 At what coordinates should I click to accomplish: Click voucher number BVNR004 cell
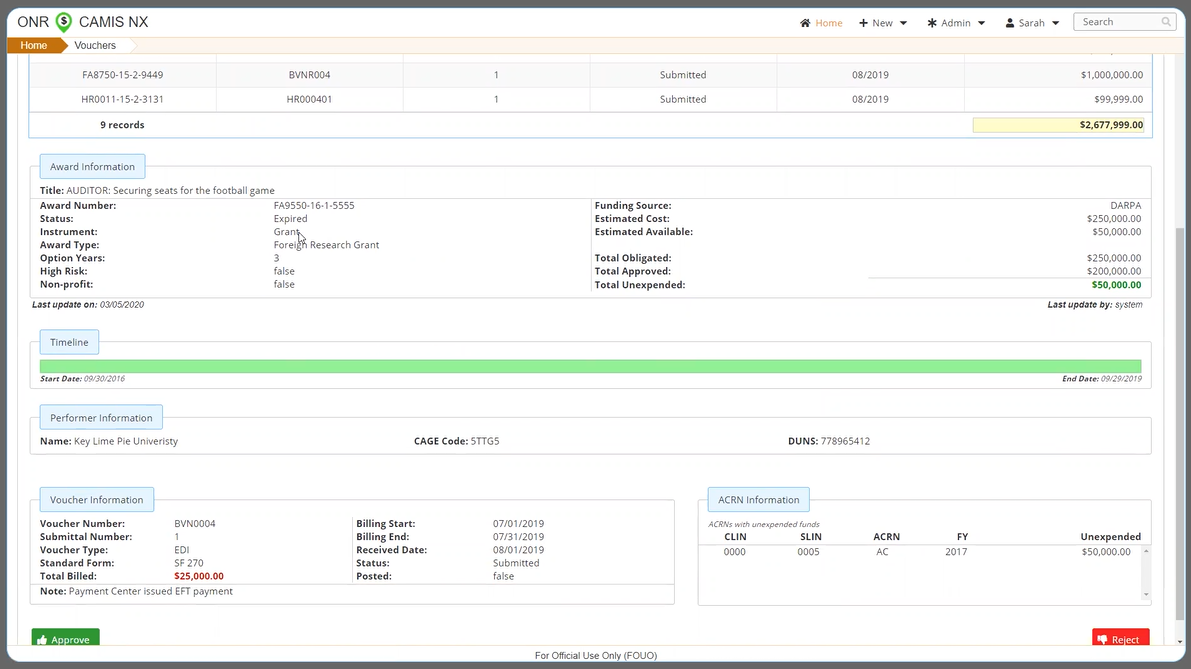309,74
